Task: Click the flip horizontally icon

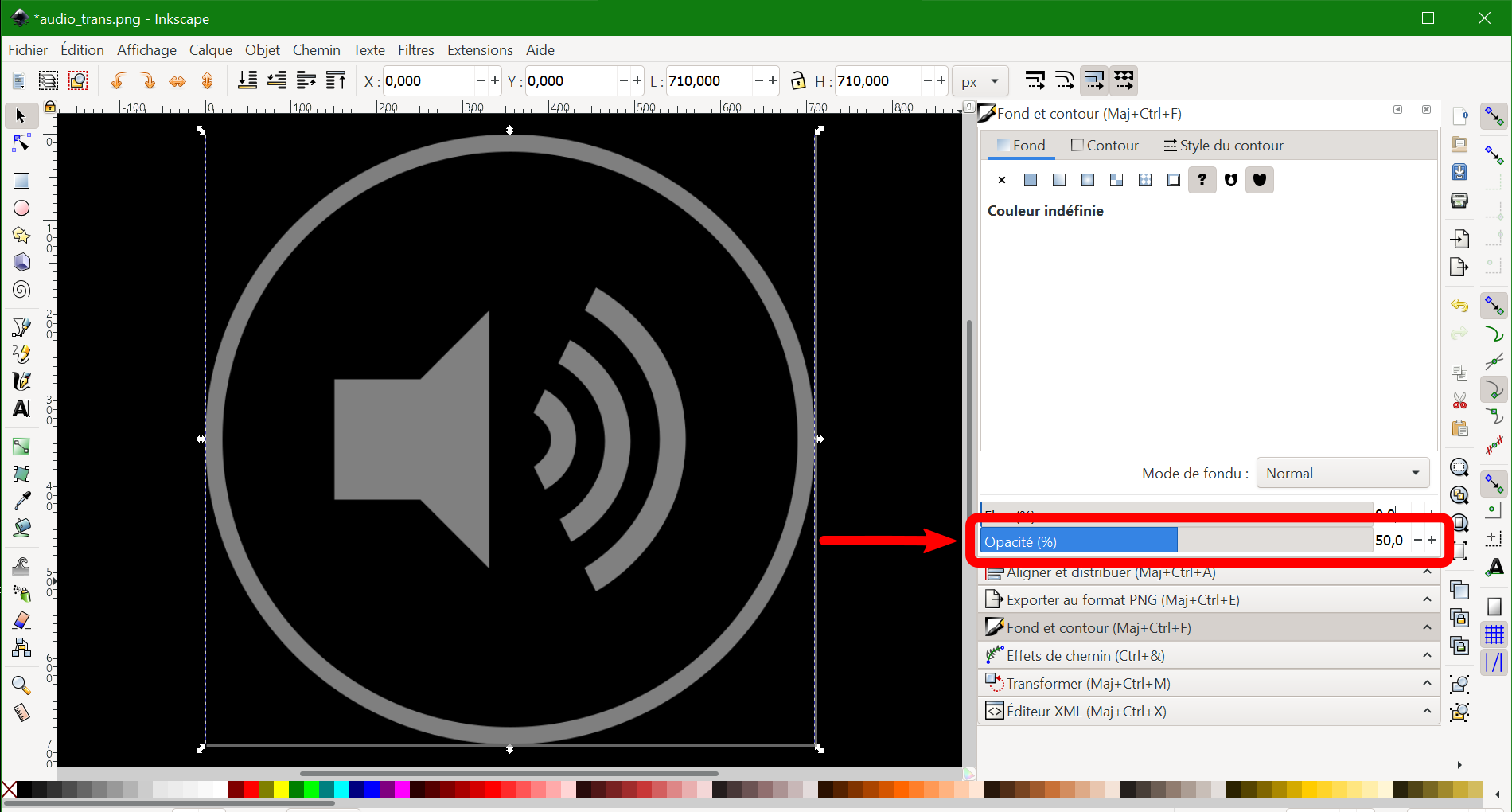Action: point(177,81)
